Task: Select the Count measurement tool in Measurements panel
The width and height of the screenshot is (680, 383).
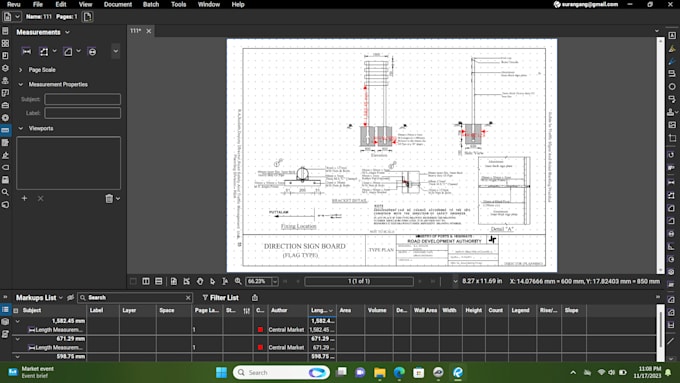Action: click(x=92, y=52)
